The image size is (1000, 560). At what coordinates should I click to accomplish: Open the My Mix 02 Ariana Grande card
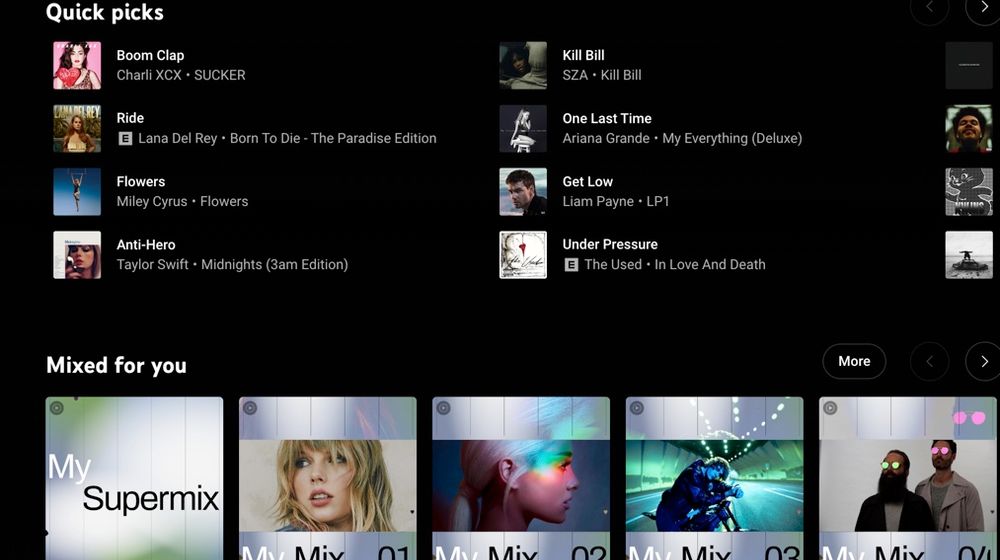(520, 478)
